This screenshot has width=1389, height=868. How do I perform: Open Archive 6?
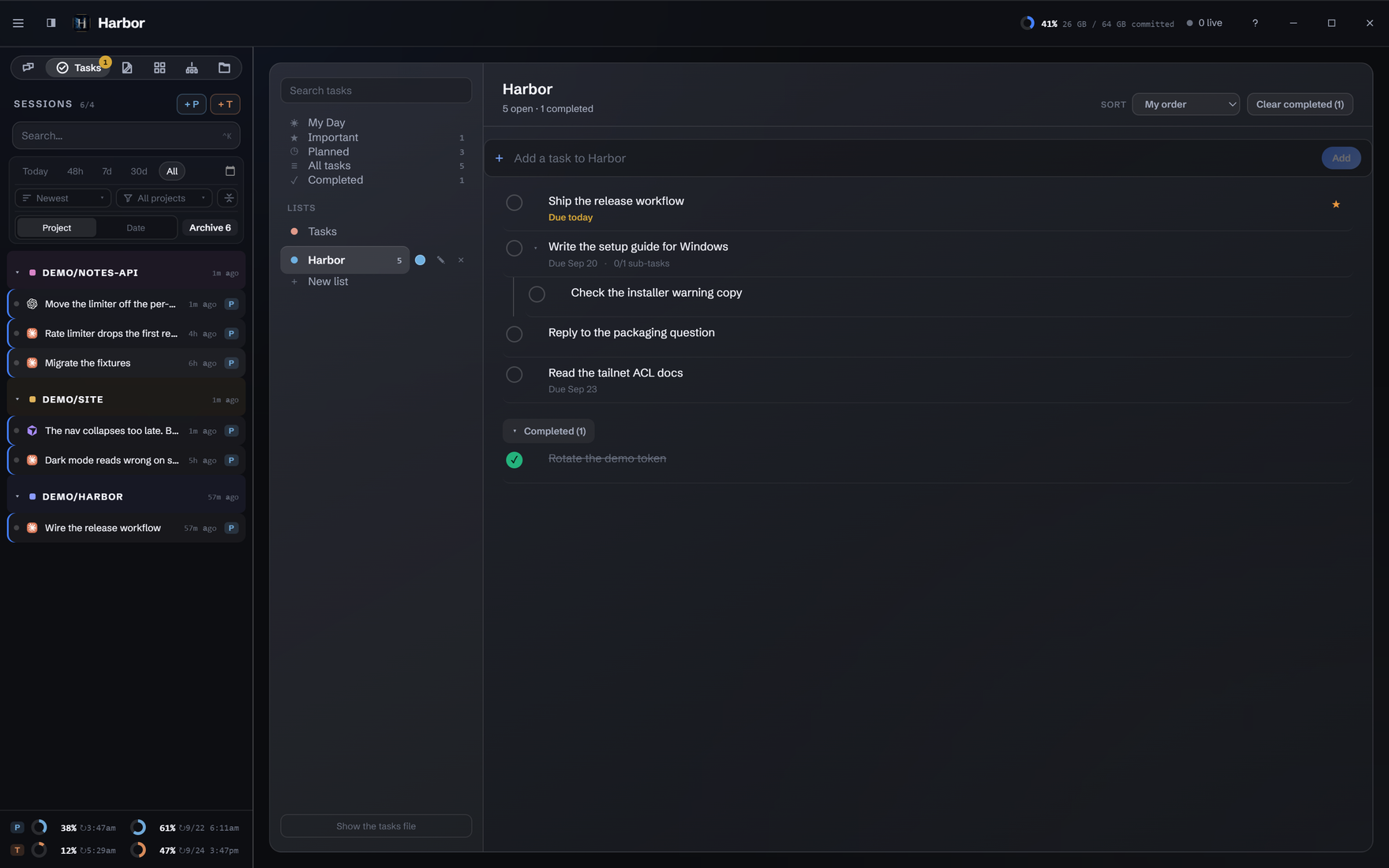[x=210, y=228]
